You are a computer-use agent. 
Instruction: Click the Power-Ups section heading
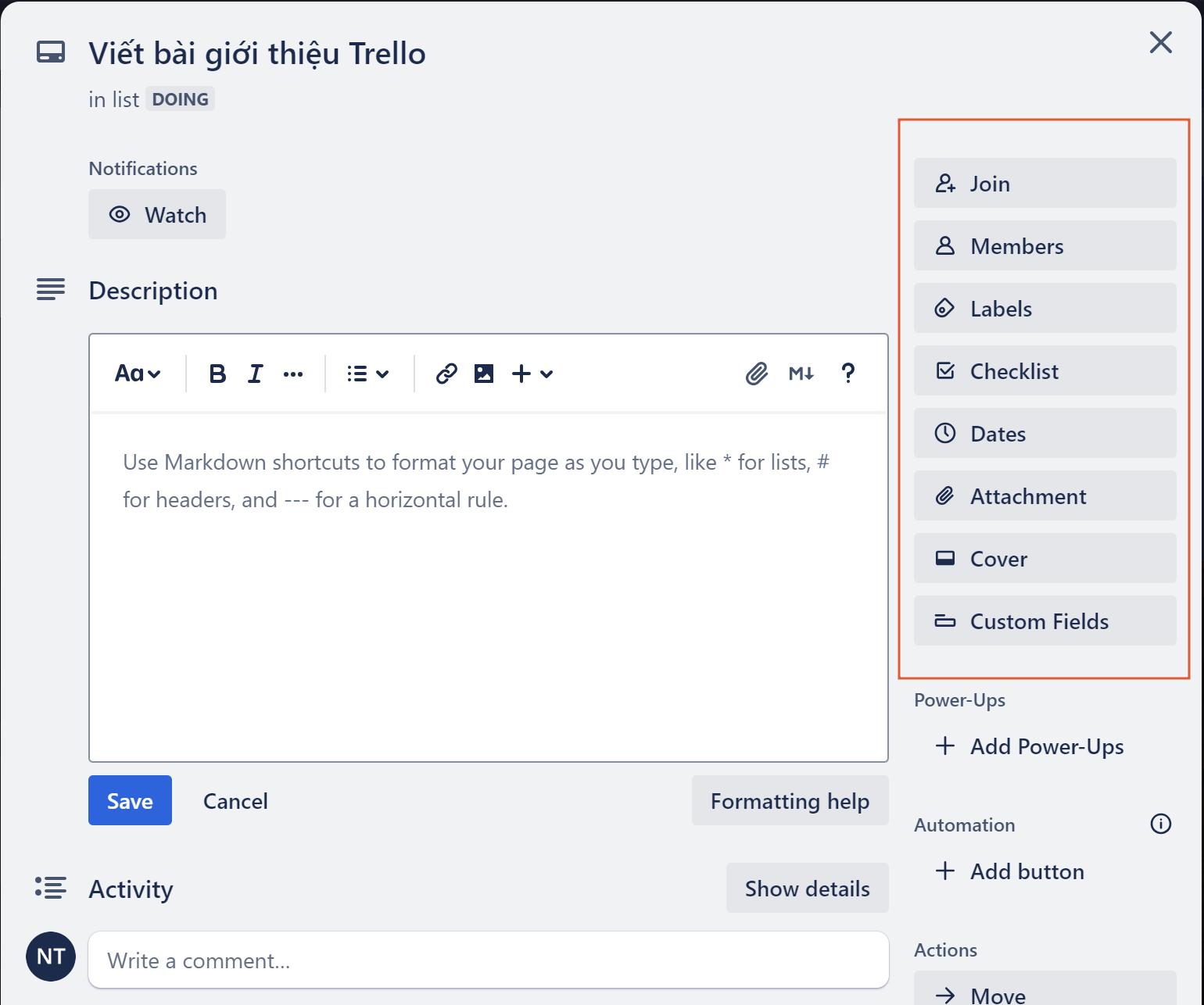959,699
